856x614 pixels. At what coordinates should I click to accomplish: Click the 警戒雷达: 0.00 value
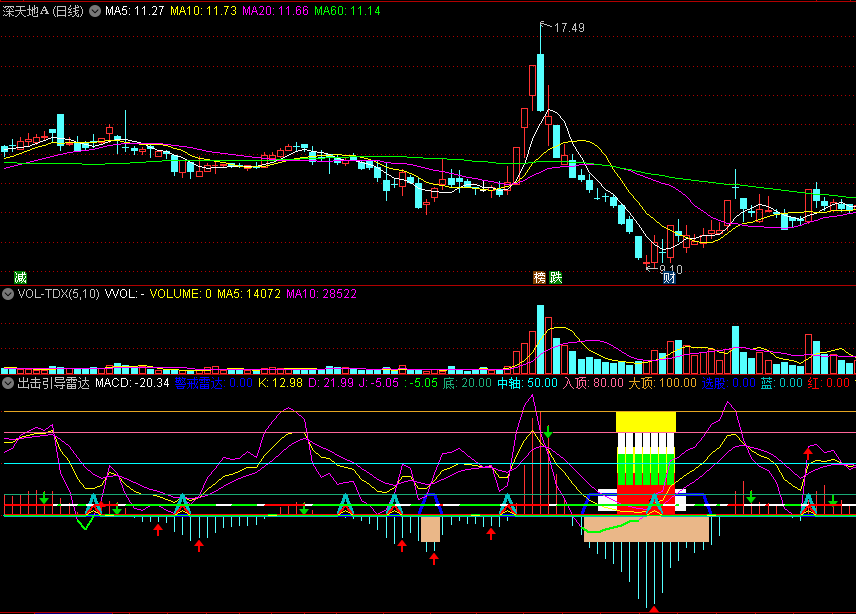pos(213,383)
